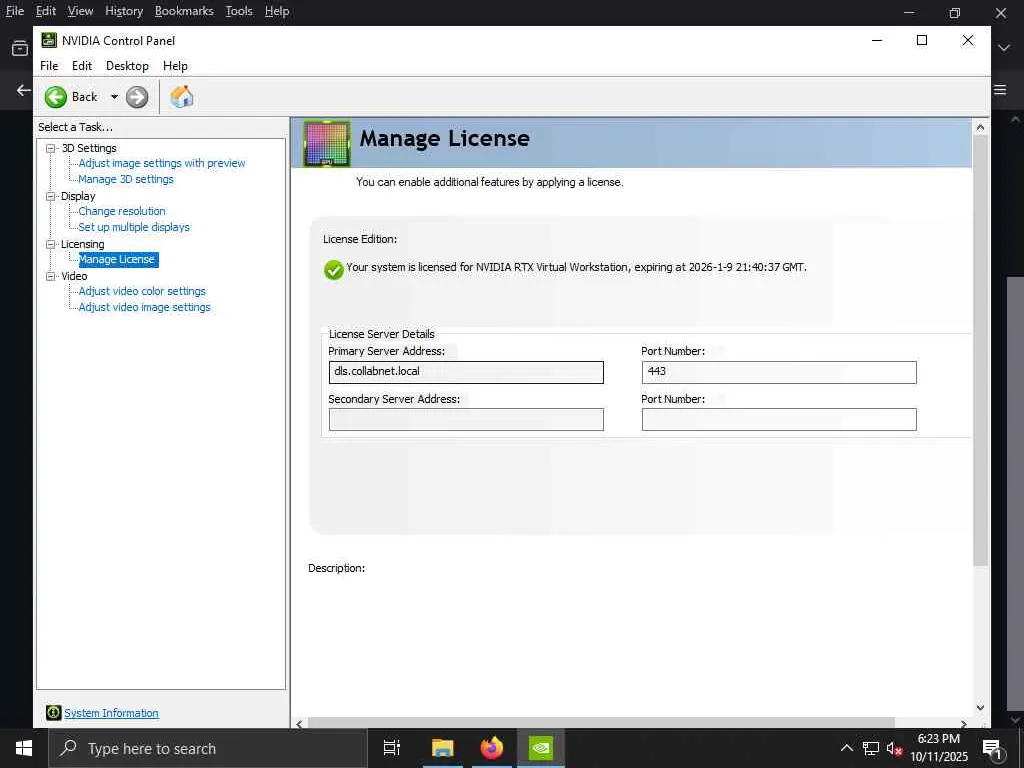Open the System Information link
The width and height of the screenshot is (1024, 768).
point(111,713)
